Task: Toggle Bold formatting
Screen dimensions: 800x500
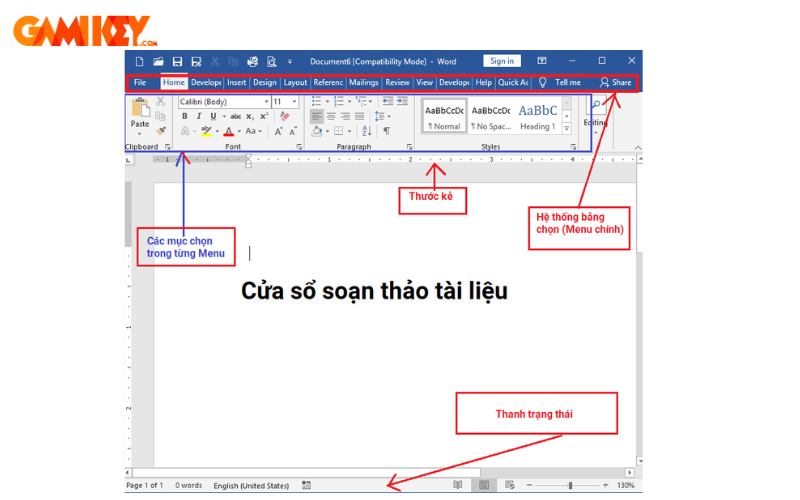Action: 185,116
